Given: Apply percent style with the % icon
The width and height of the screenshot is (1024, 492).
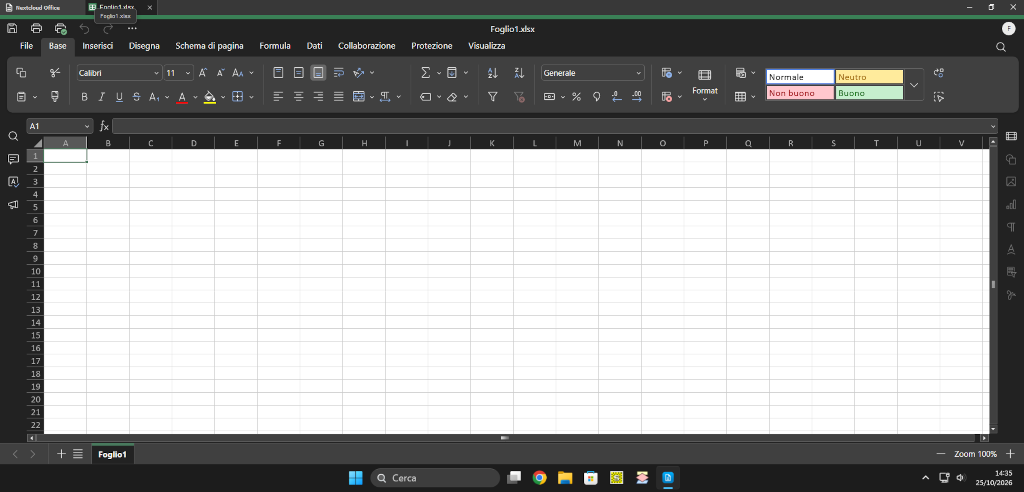Looking at the screenshot, I should click(577, 97).
